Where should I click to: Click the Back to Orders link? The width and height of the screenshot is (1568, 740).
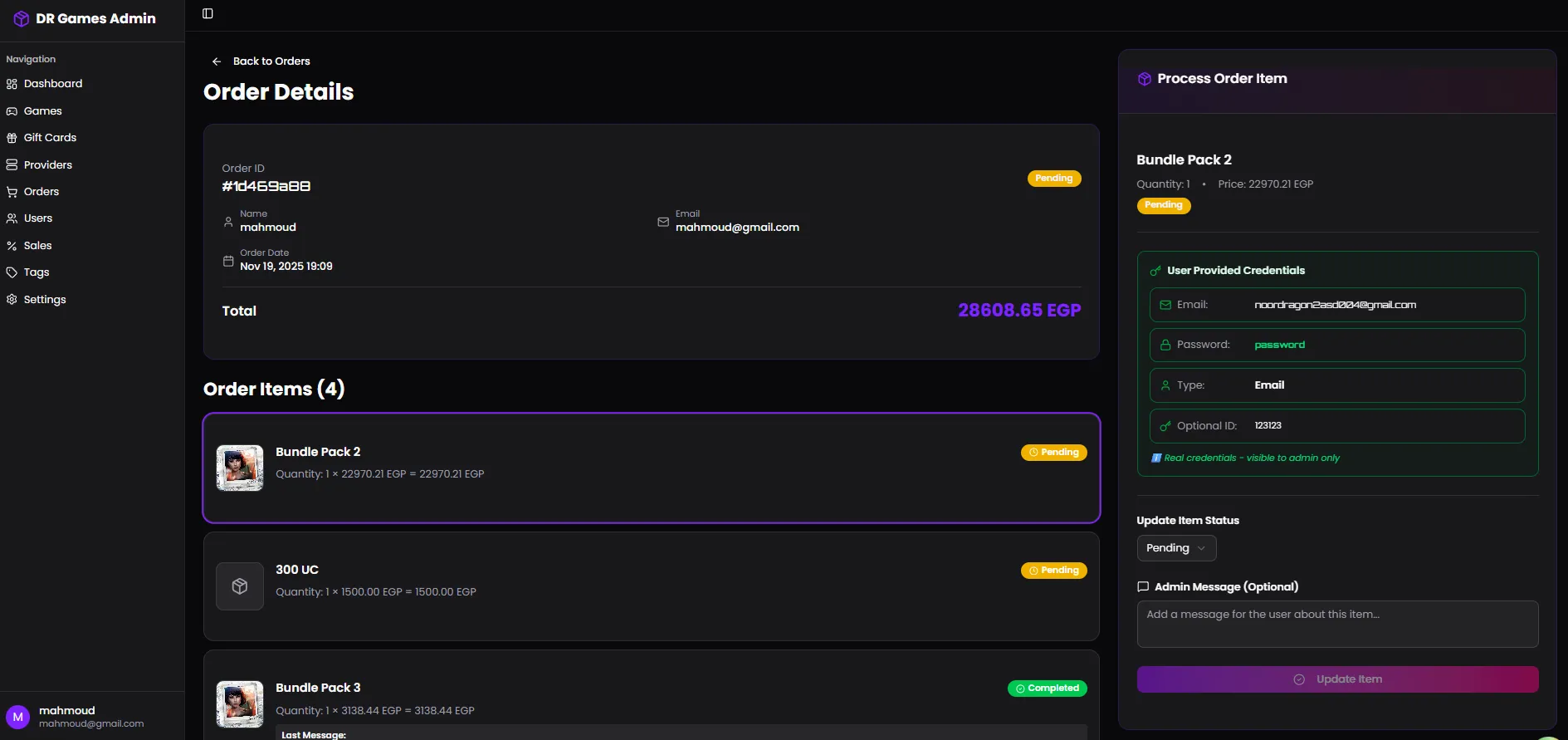pyautogui.click(x=271, y=61)
